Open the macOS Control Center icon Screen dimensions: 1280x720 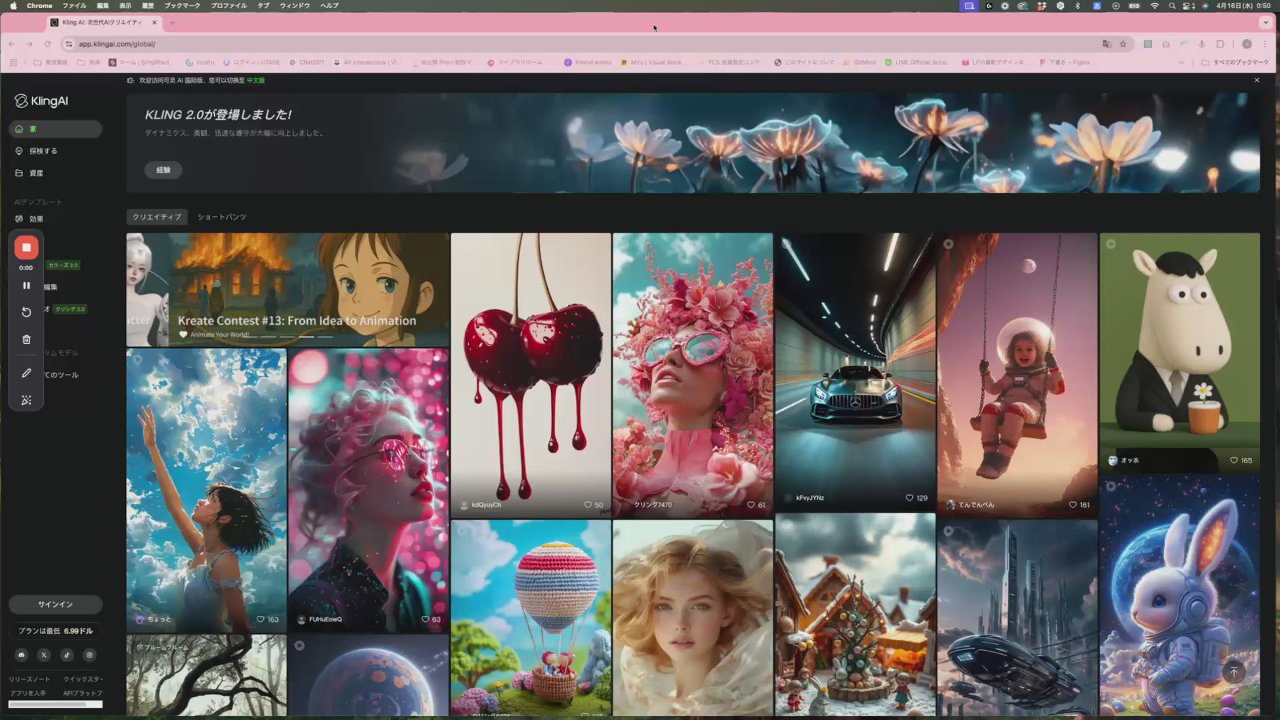pos(1188,6)
